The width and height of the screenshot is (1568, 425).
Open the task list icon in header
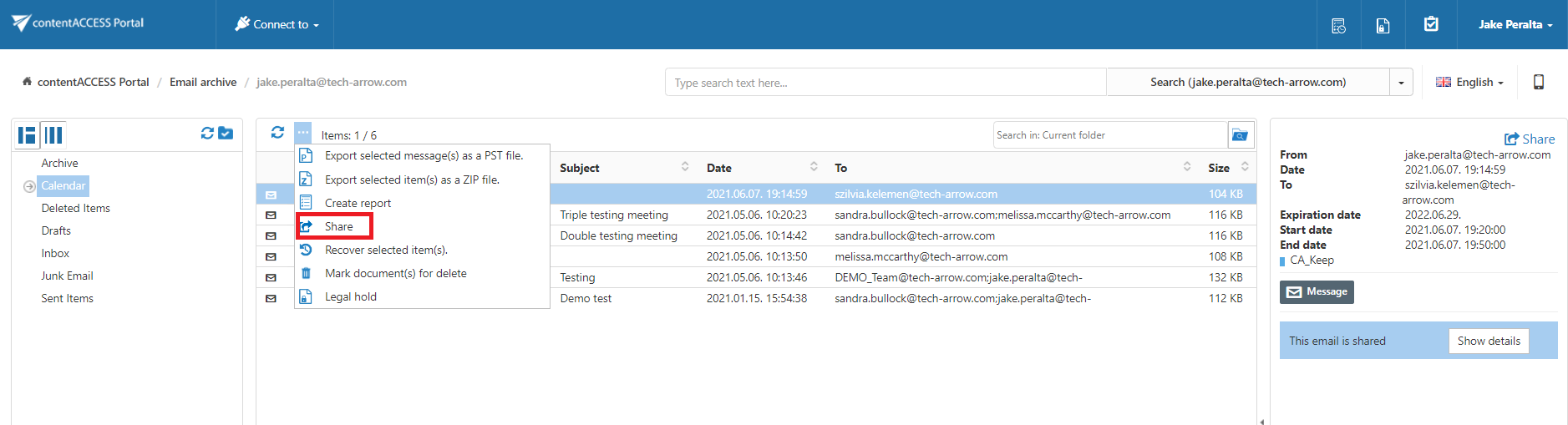coord(1338,25)
